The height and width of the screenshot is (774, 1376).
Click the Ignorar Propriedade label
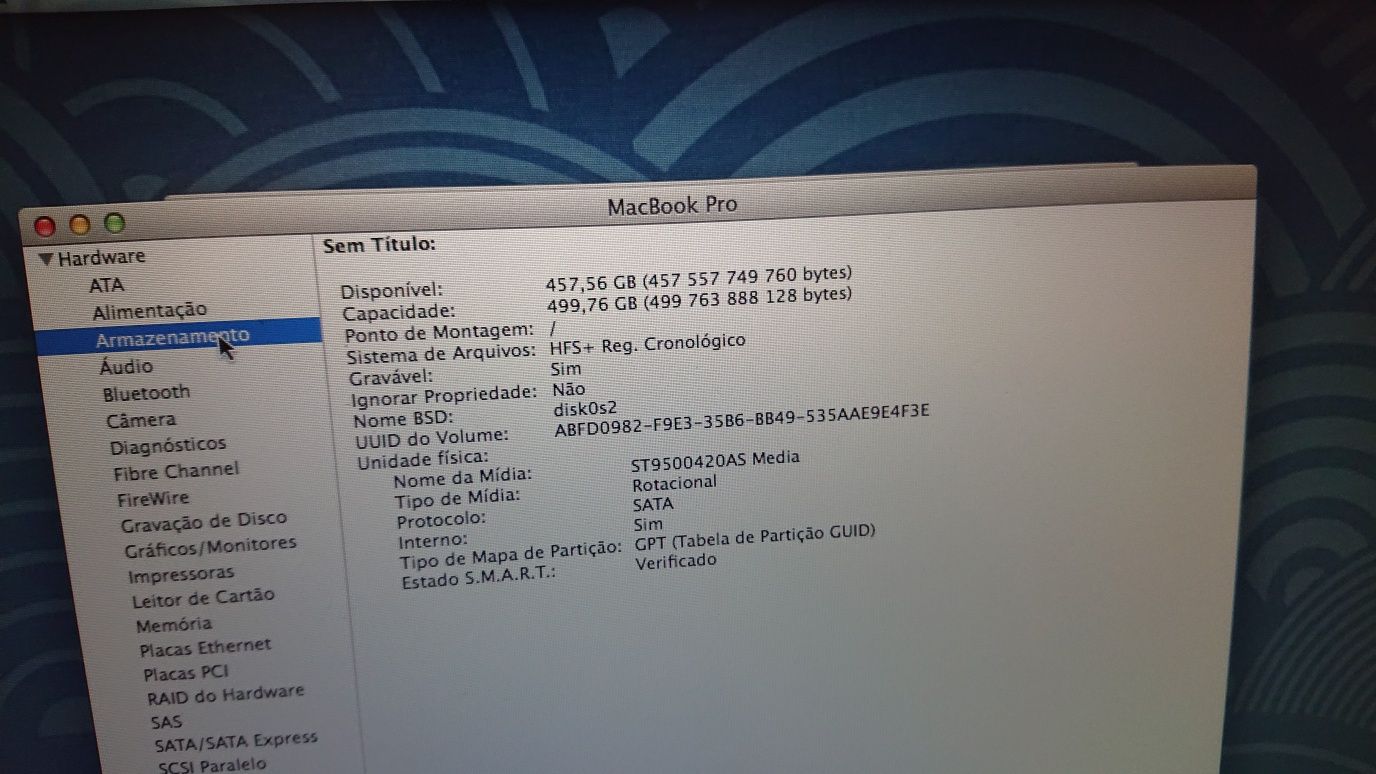(444, 397)
